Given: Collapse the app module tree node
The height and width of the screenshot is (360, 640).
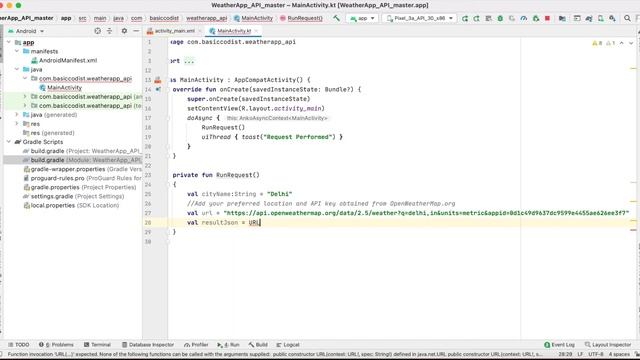Looking at the screenshot, I should click(x=9, y=42).
